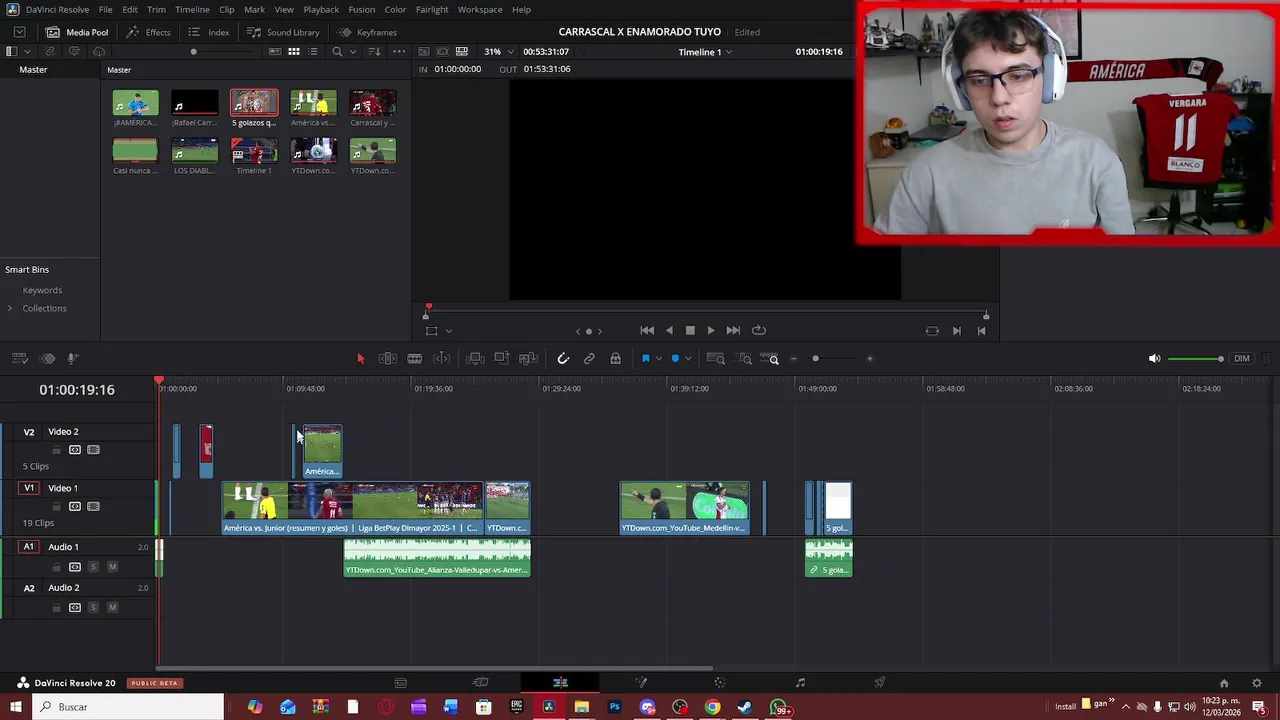Open Photoshop from taskbar
1280x720 pixels.
[x=614, y=707]
